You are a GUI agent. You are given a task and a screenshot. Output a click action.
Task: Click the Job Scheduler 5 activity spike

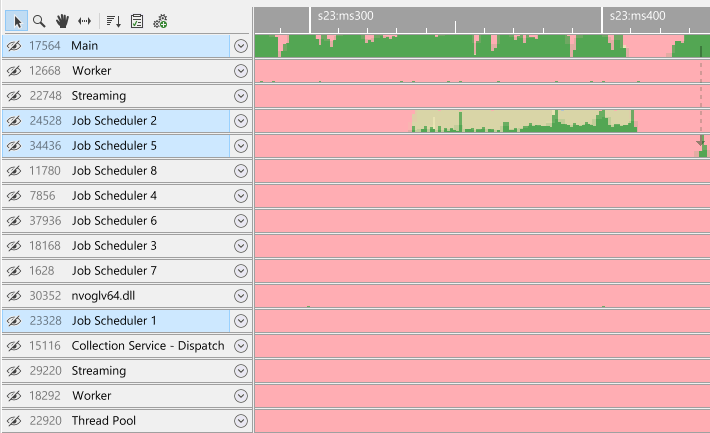702,147
